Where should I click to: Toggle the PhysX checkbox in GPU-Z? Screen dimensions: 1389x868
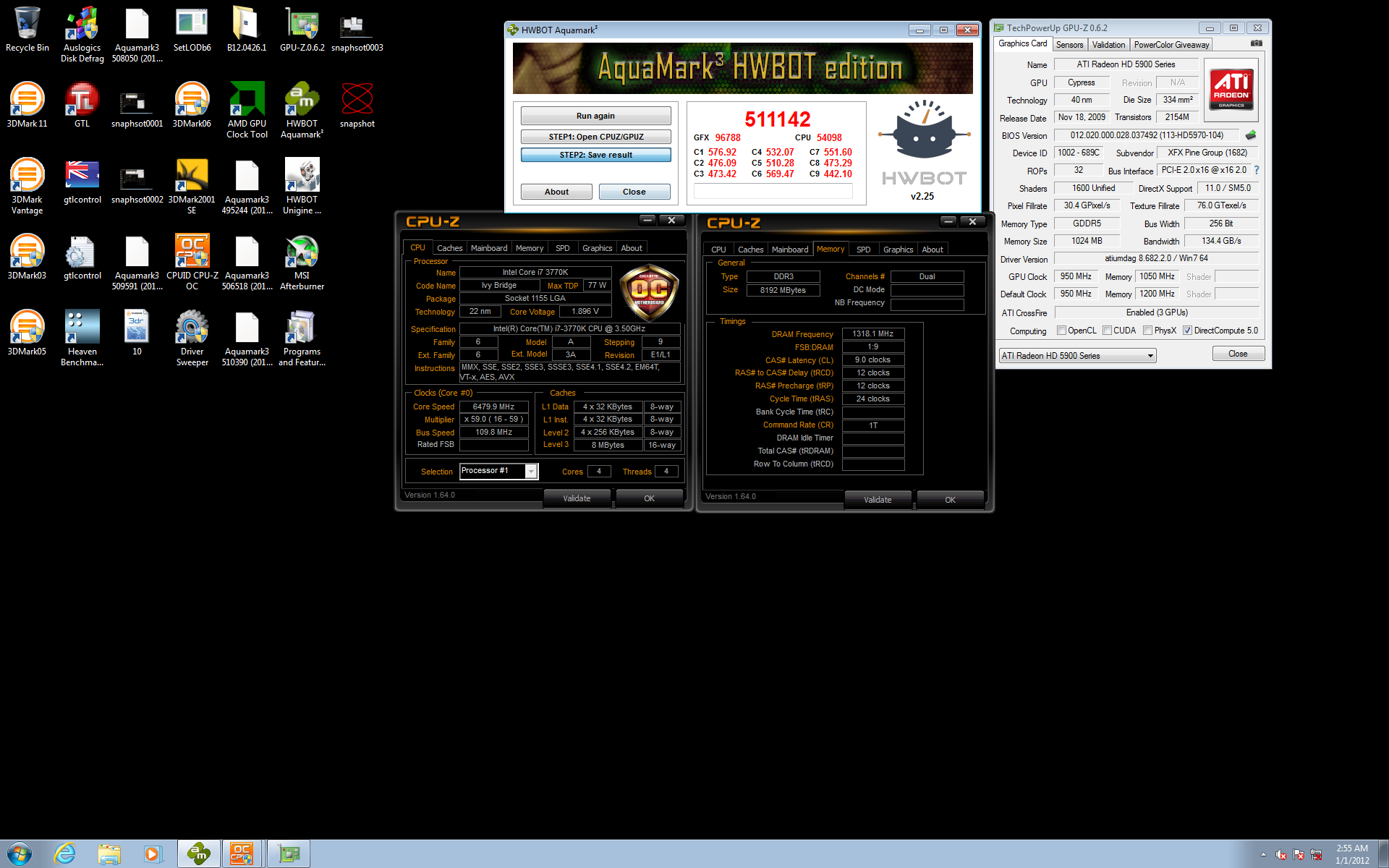1147,331
